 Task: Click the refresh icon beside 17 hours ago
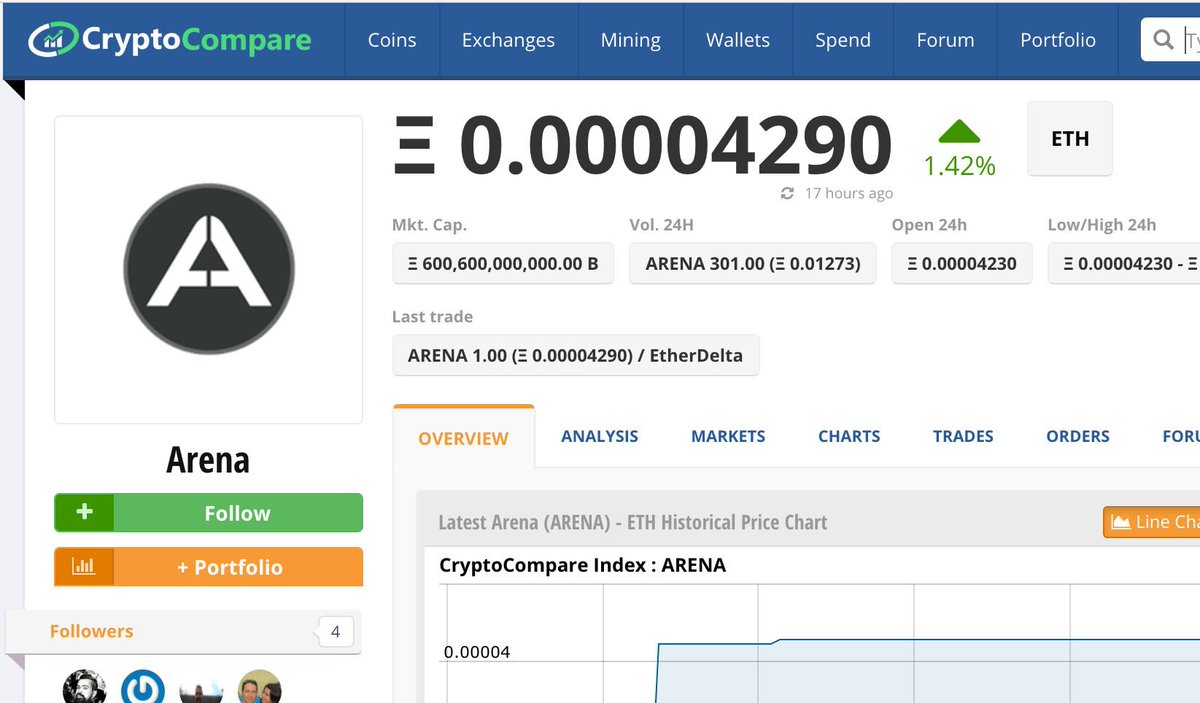[x=788, y=193]
